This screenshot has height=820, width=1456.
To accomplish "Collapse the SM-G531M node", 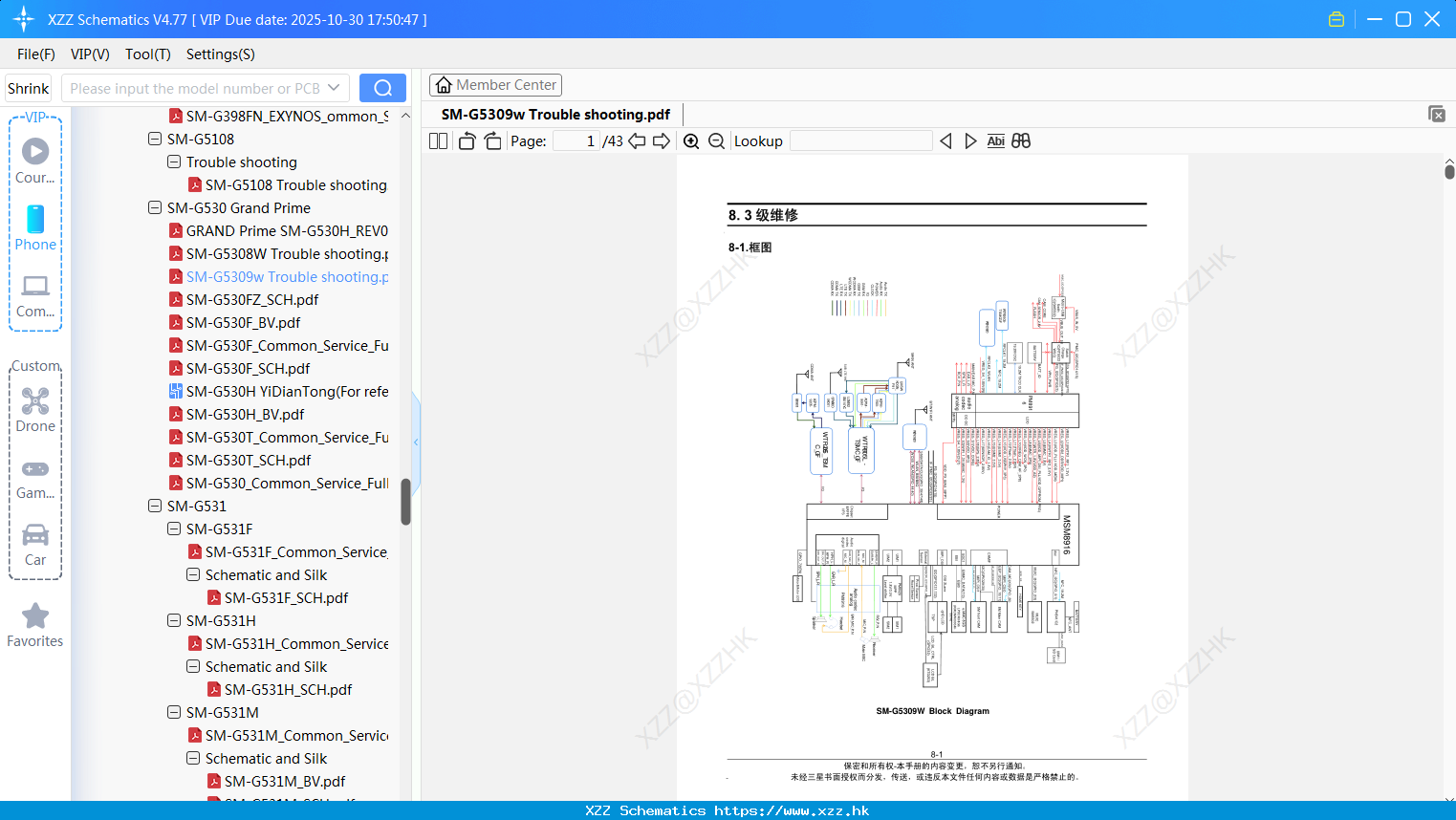I will coord(174,712).
